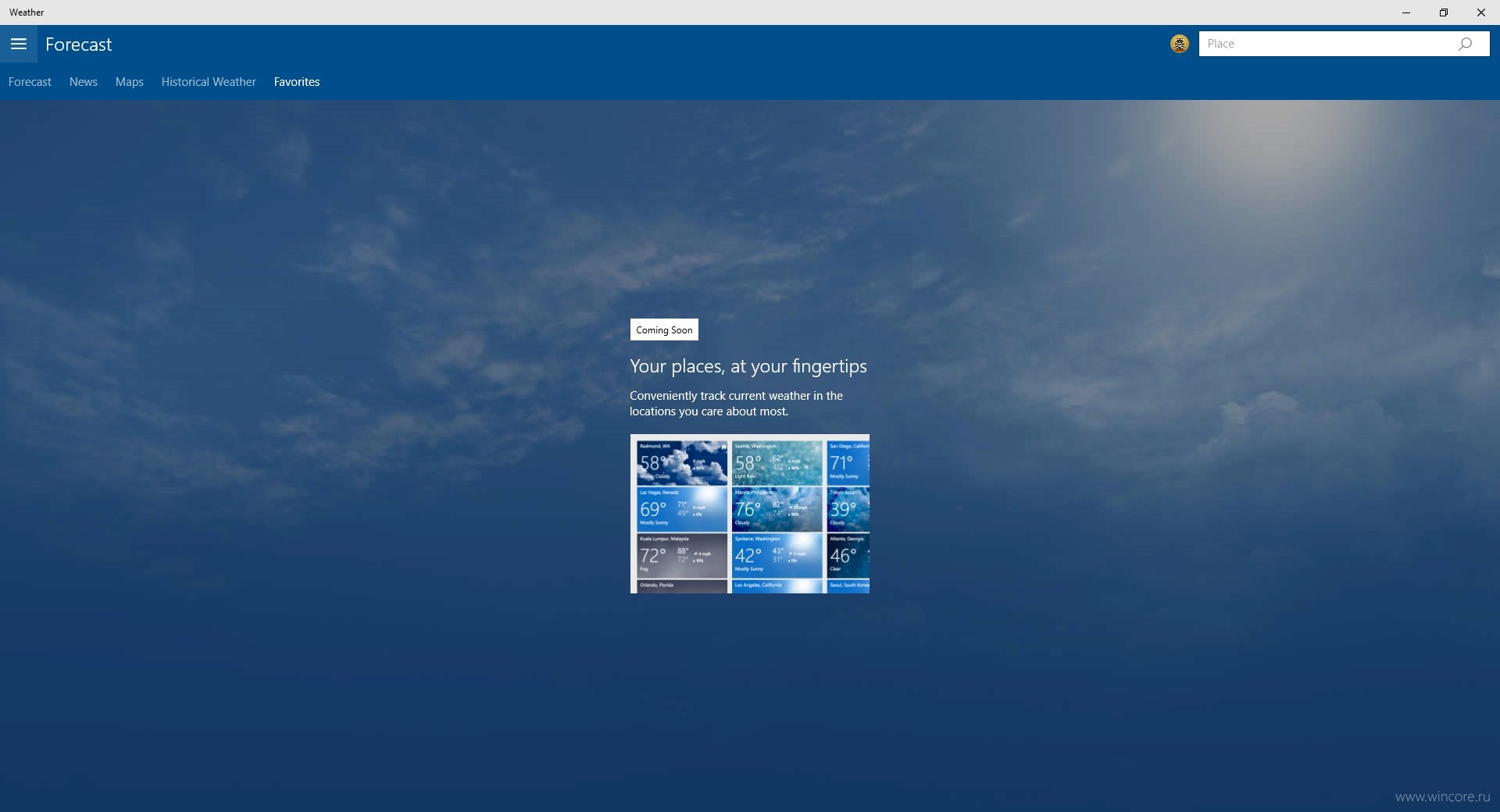Close the Weather window
This screenshot has height=812, width=1500.
[x=1481, y=12]
